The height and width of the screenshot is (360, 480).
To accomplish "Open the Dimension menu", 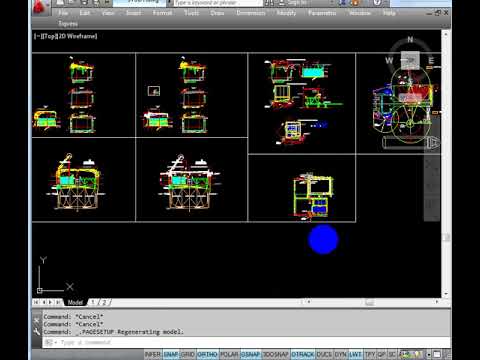I will tap(251, 13).
